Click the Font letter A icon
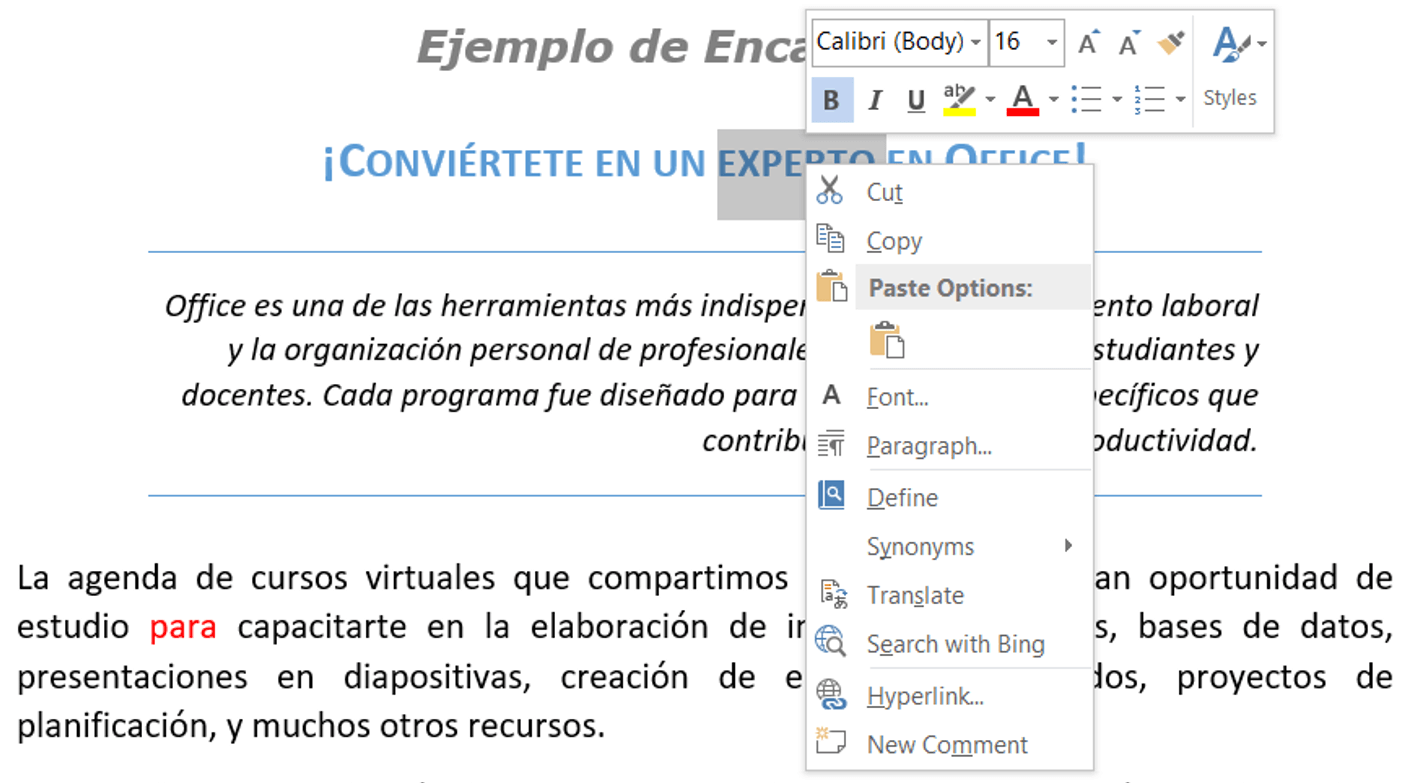This screenshot has height=783, width=1405. (831, 395)
